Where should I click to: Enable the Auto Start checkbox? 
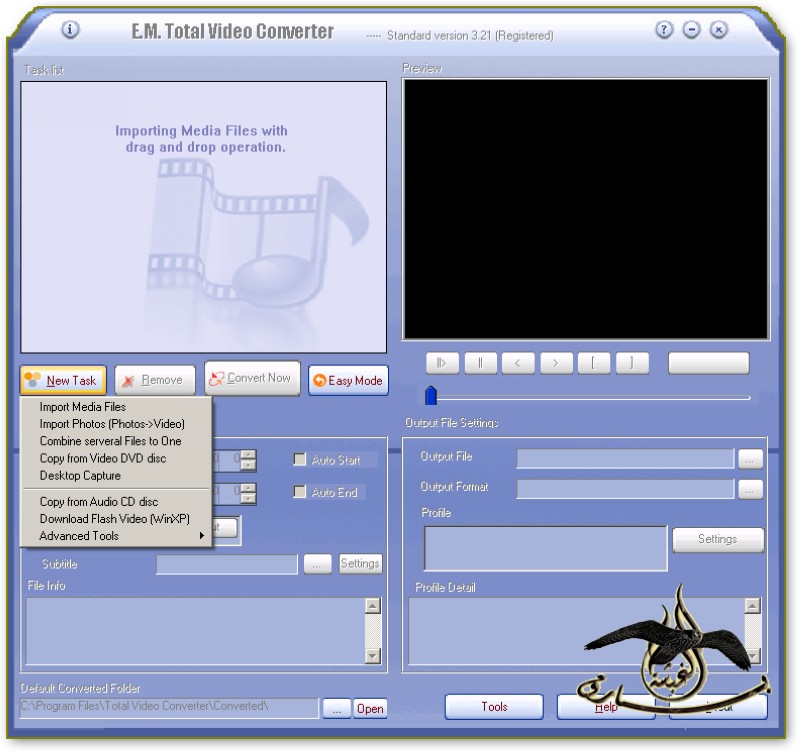(x=300, y=459)
